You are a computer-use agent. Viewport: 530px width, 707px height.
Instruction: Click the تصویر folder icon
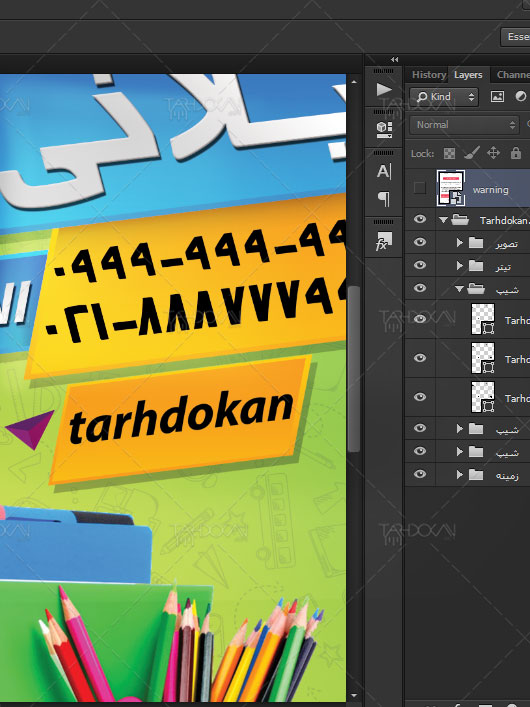476,243
